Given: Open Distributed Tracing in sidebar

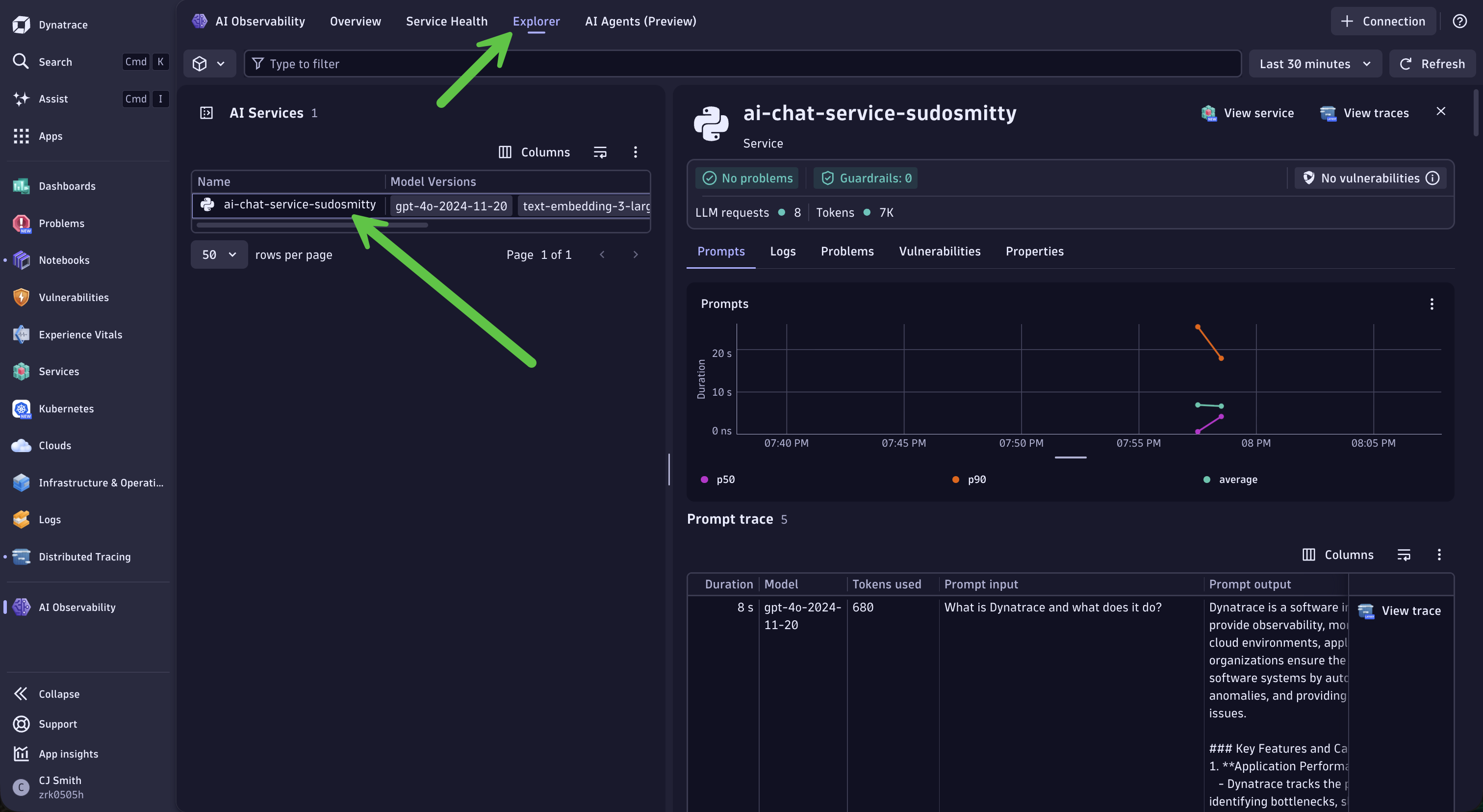Looking at the screenshot, I should click(84, 557).
